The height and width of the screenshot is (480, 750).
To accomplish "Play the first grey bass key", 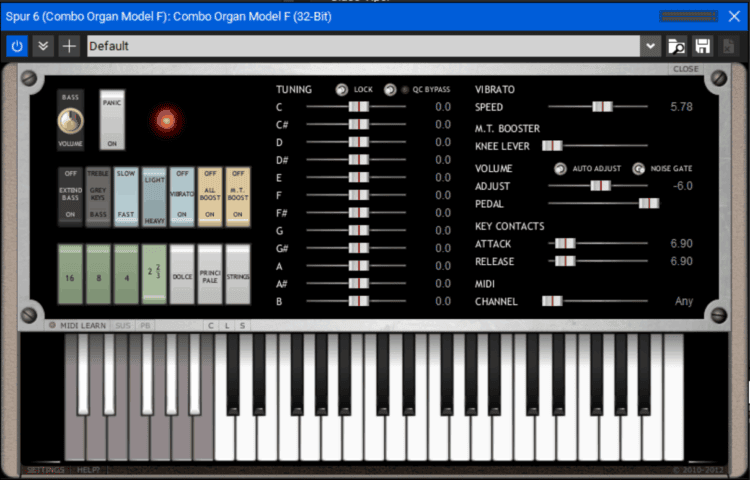I will point(74,435).
